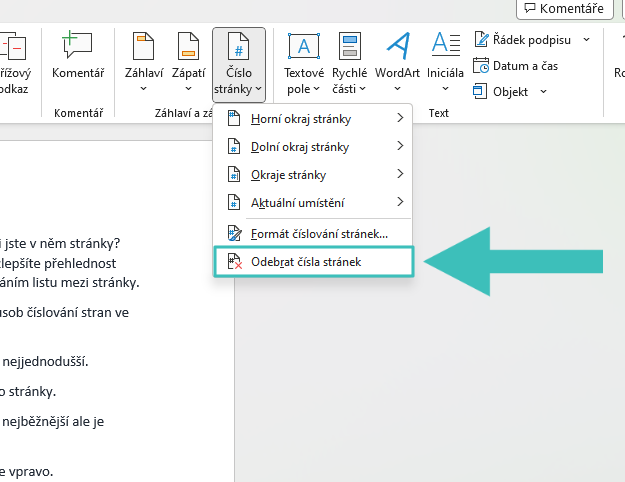Click the Horní okraj stránky page icon
625x482 pixels.
[x=234, y=118]
